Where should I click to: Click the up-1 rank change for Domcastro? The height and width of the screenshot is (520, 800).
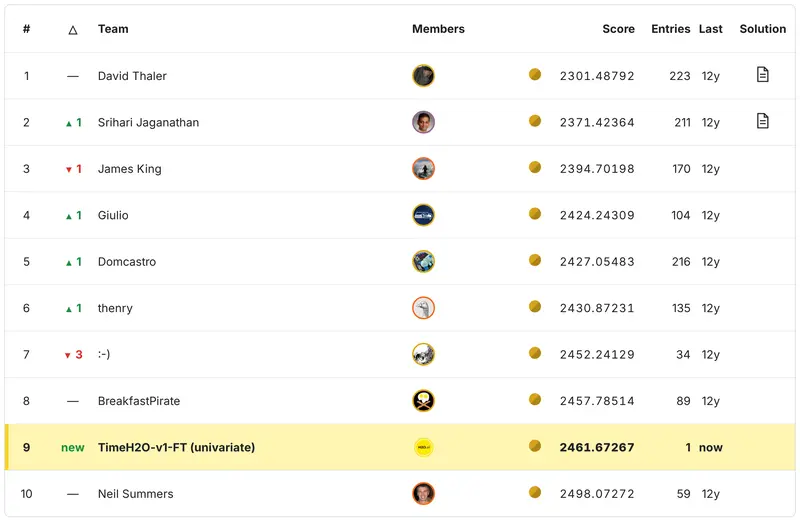[73, 262]
